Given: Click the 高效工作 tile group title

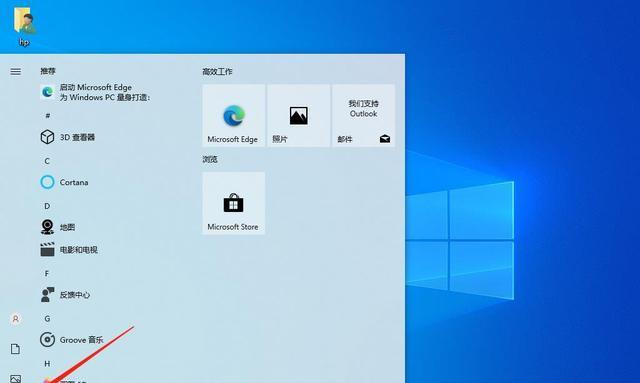Looking at the screenshot, I should (x=217, y=72).
